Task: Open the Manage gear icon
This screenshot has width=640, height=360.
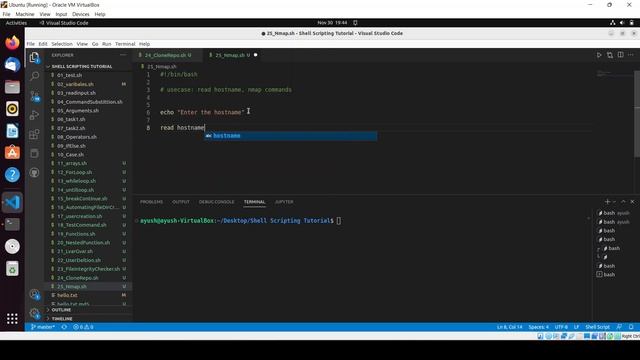Action: [35, 313]
